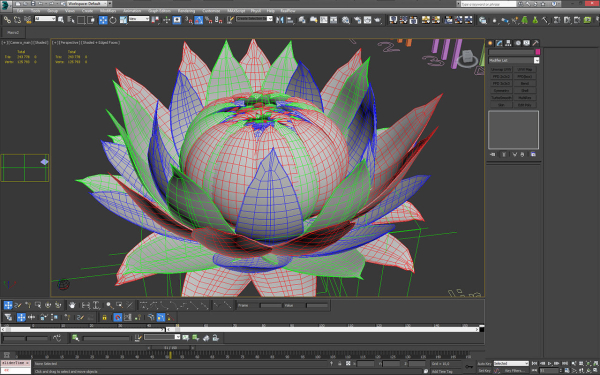Switch to the Modify command panel tab
The image size is (600, 375).
click(x=499, y=43)
